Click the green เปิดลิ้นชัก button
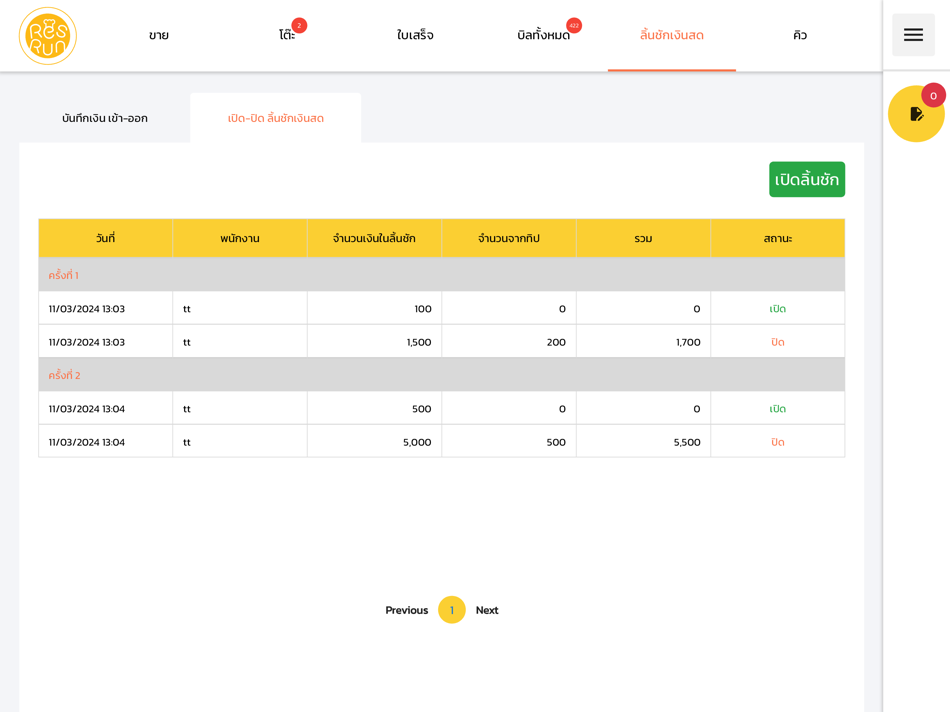 coord(806,179)
